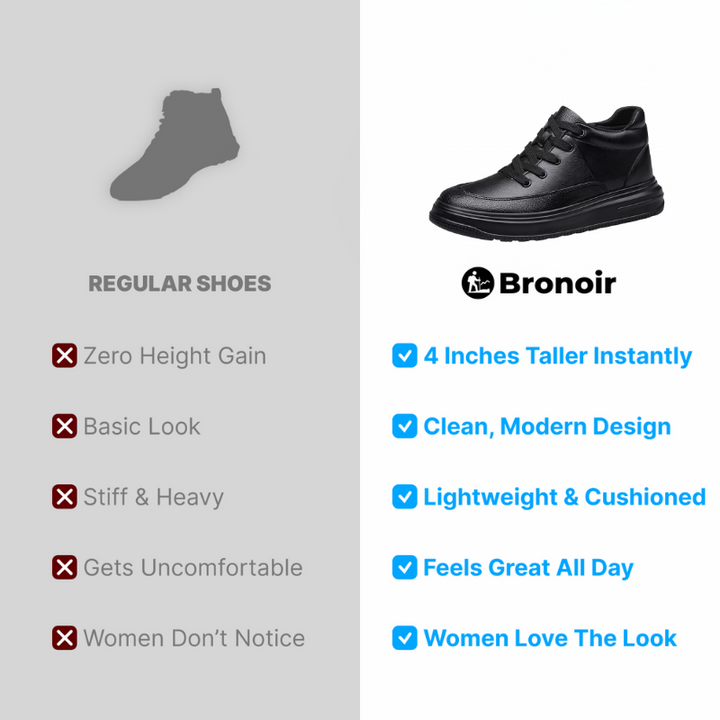Click the red X icon beside Stiff & Heavy
Viewport: 720px width, 720px height.
pos(64,496)
